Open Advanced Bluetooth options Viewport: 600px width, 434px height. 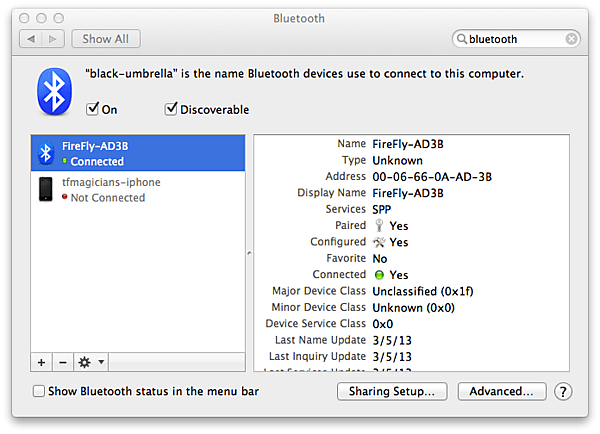(x=502, y=391)
